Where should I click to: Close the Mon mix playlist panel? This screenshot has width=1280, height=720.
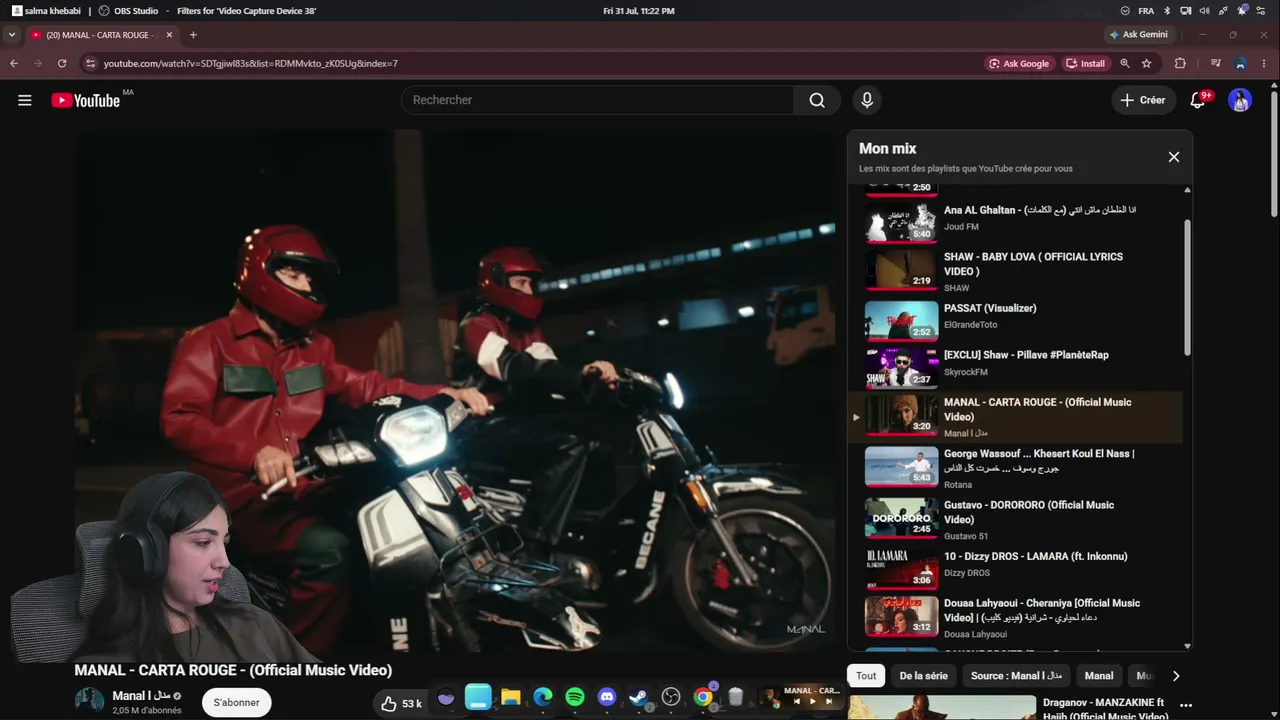pyautogui.click(x=1174, y=157)
